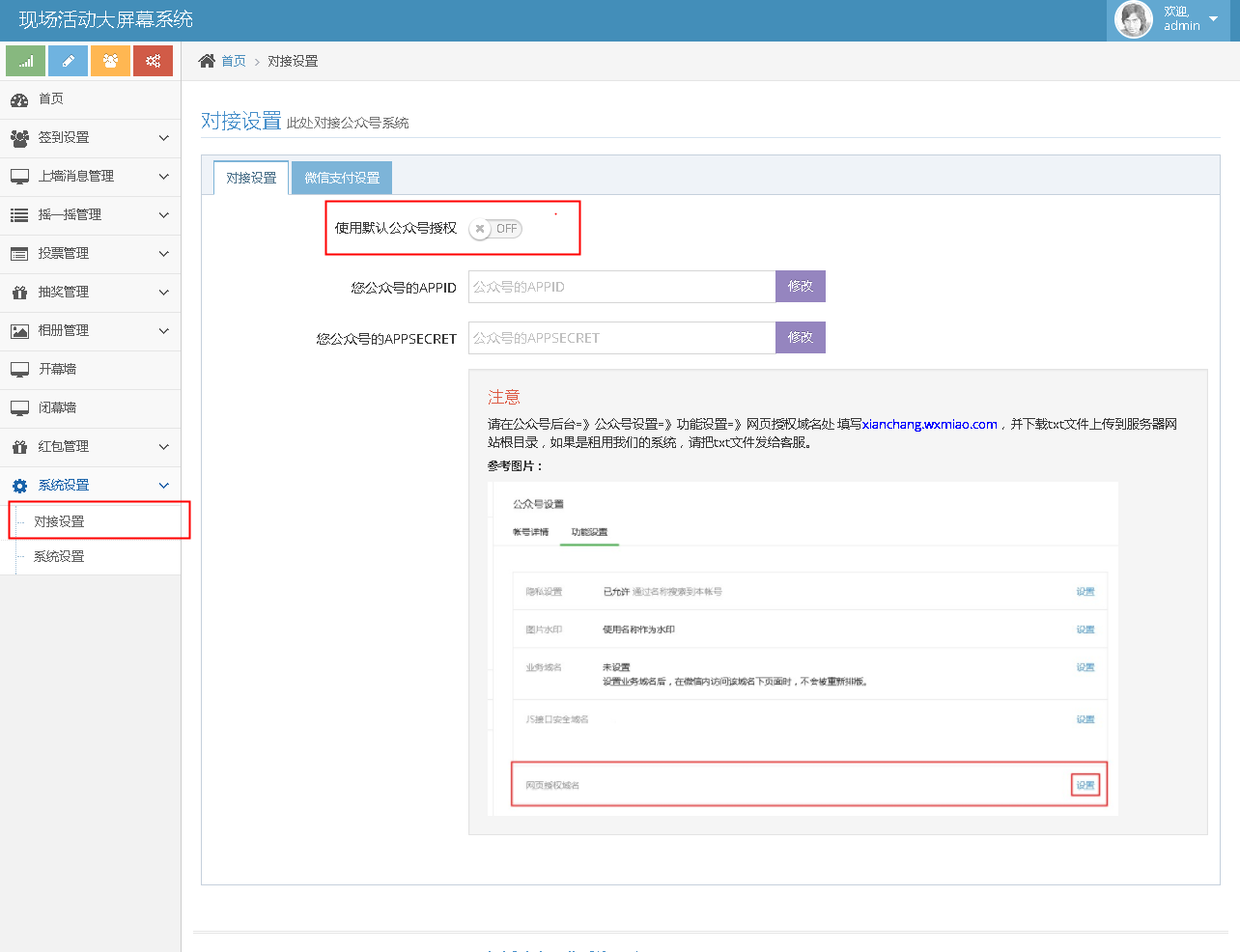This screenshot has height=952, width=1240.
Task: Switch to the 微信支付设置 tab
Action: 342,178
